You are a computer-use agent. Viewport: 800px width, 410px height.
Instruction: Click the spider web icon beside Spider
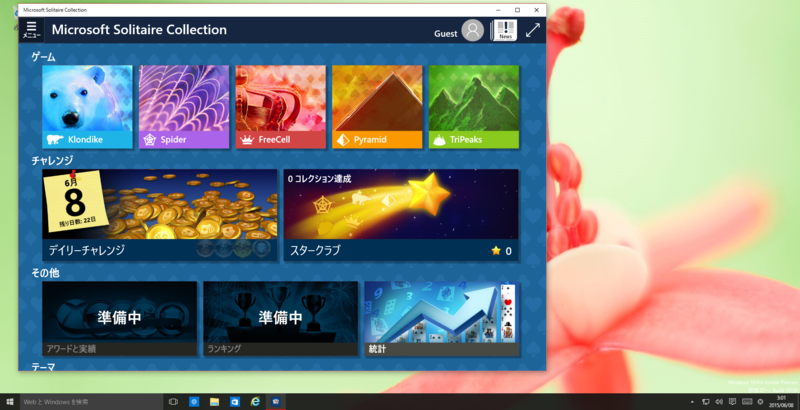pyautogui.click(x=149, y=140)
